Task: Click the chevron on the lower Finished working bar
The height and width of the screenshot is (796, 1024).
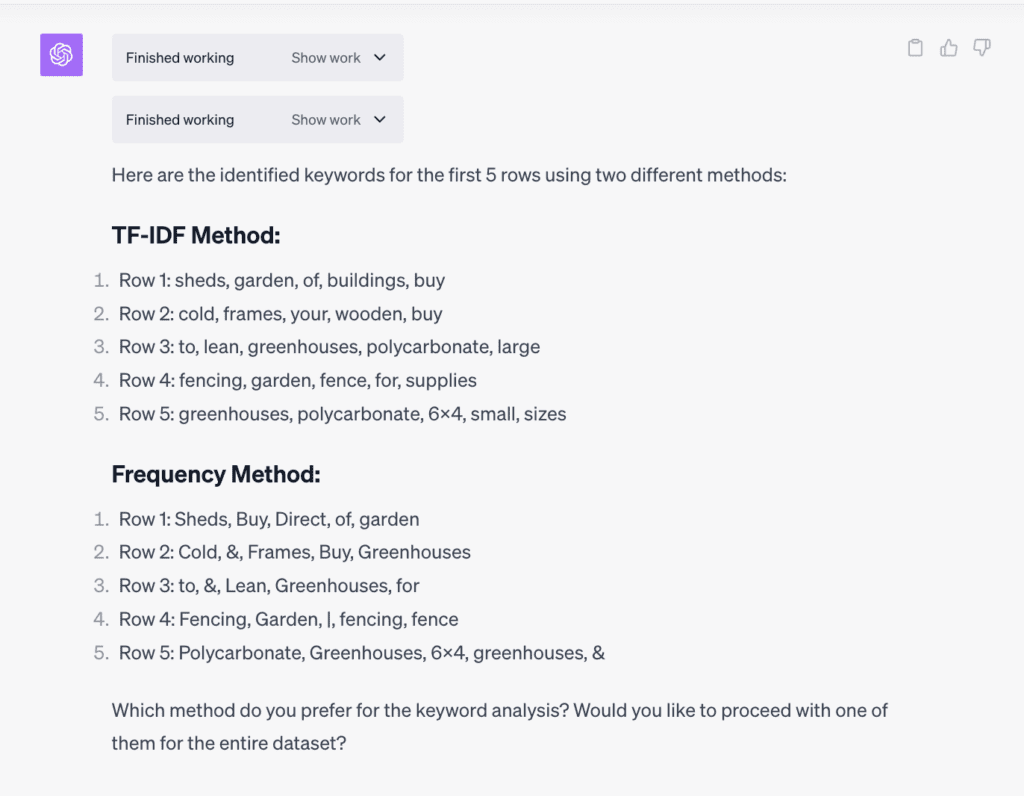Action: click(x=378, y=119)
